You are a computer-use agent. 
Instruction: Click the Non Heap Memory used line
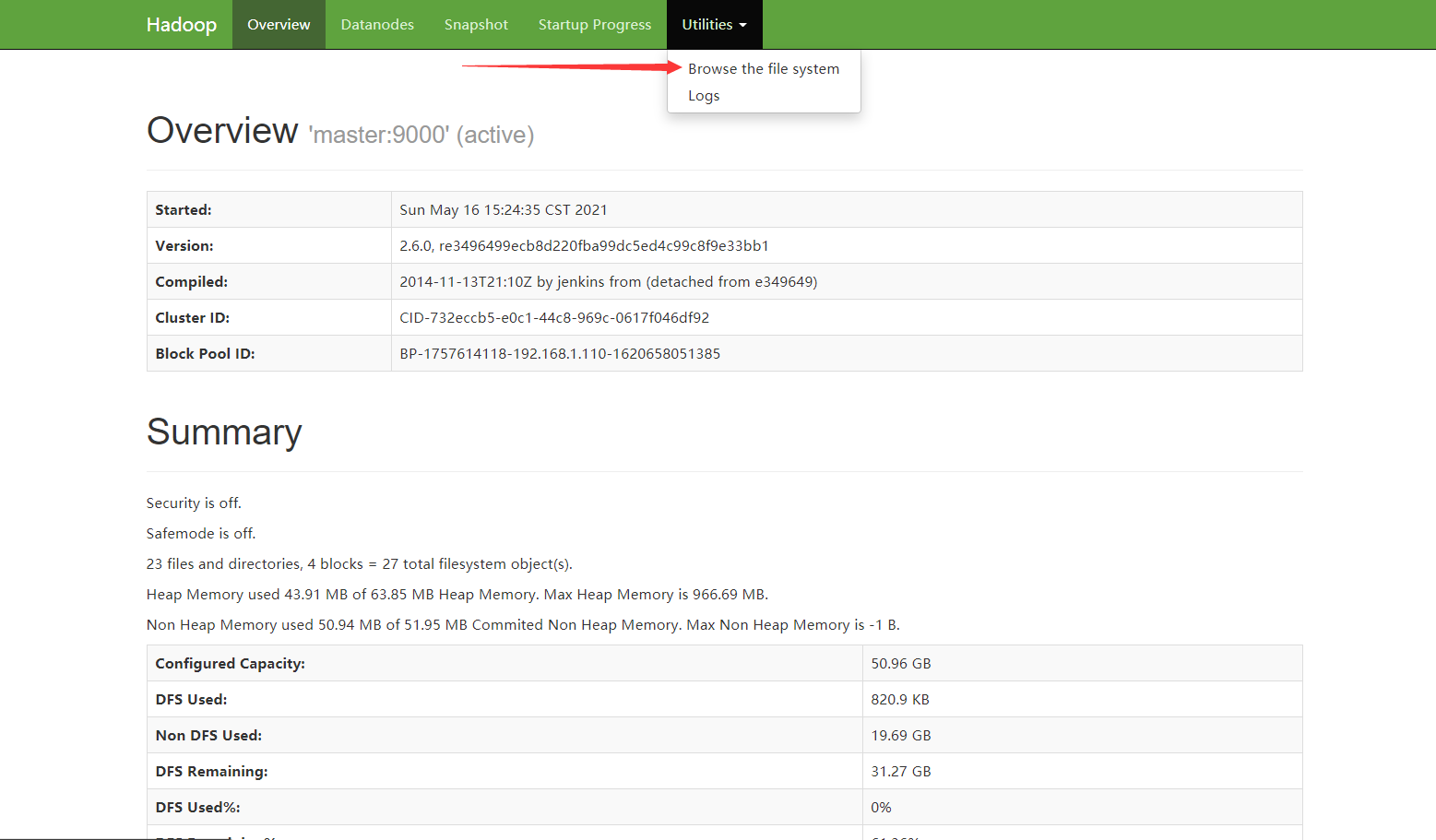pos(523,625)
